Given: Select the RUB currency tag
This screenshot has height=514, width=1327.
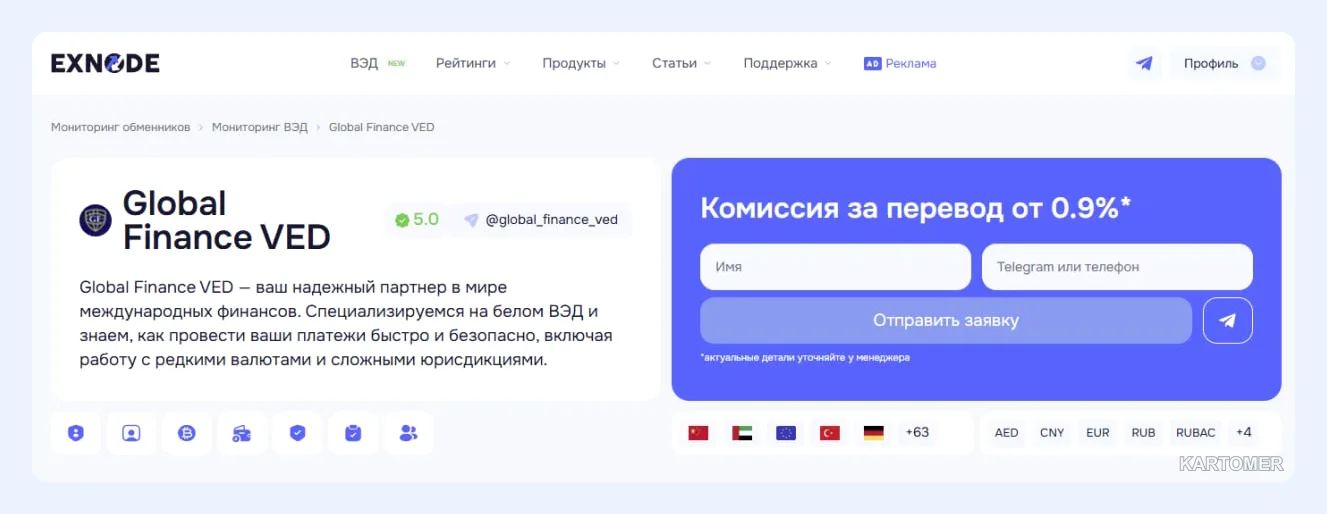Looking at the screenshot, I should click(x=1144, y=433).
